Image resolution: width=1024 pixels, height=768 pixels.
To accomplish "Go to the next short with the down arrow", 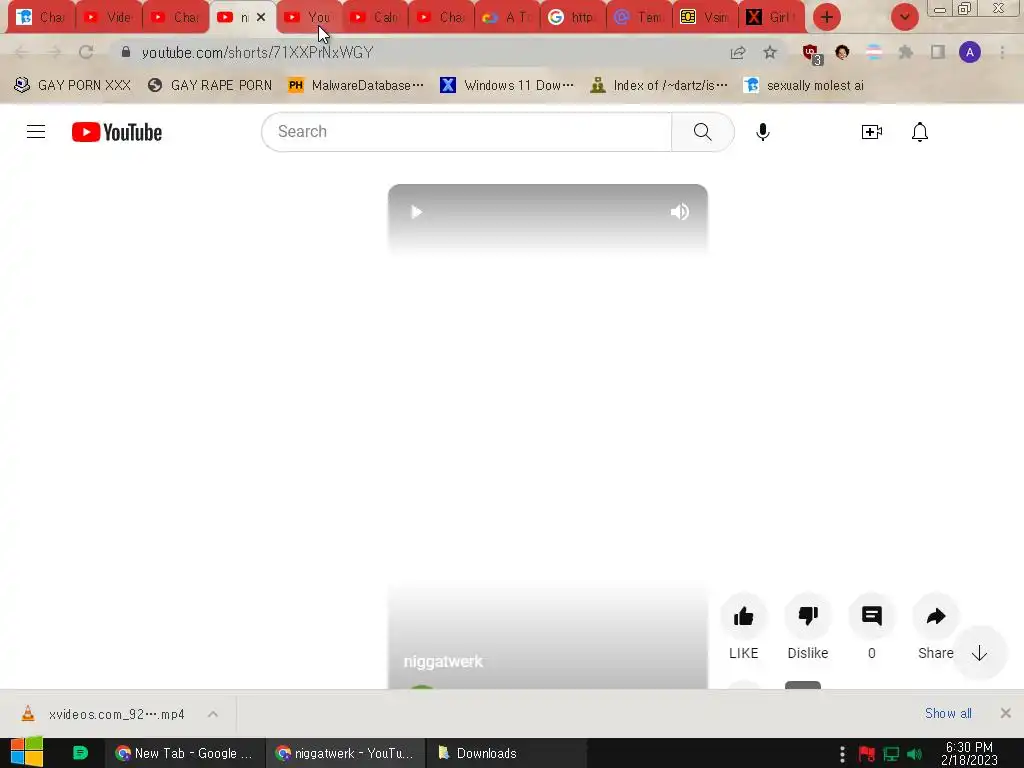I will point(979,653).
